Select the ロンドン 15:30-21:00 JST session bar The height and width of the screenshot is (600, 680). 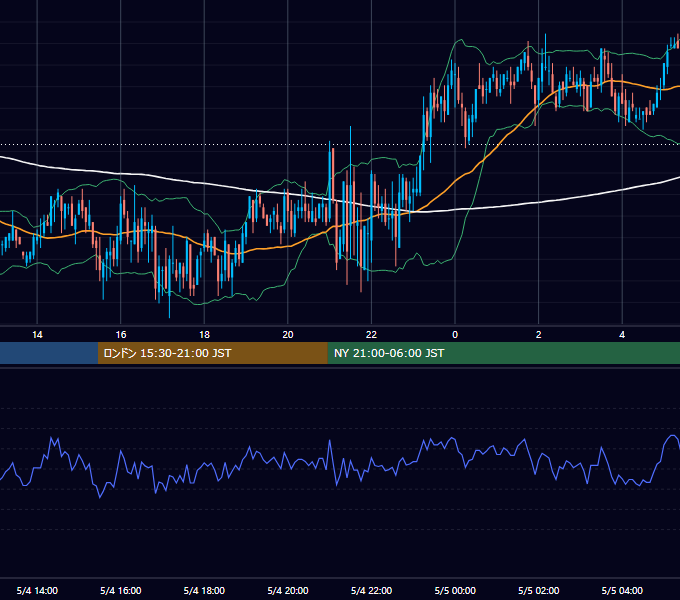point(212,353)
